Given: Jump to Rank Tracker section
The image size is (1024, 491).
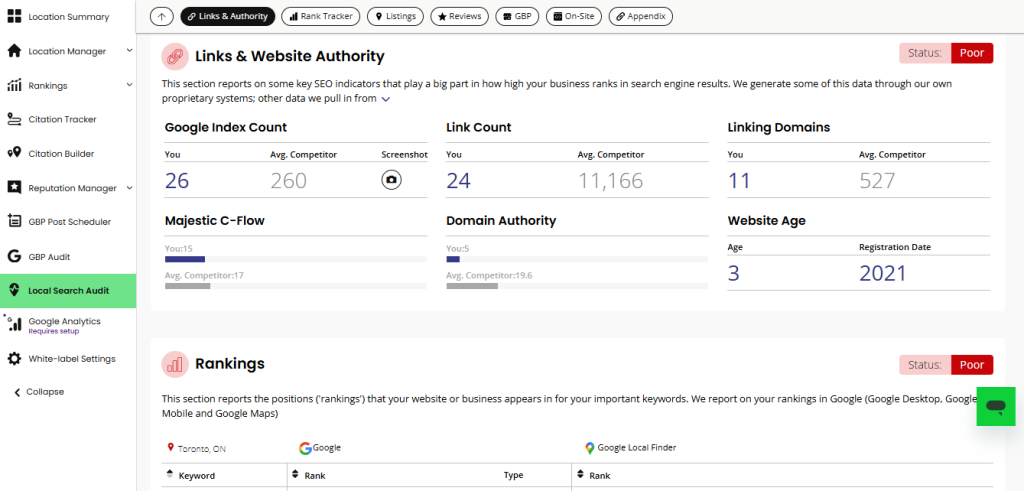Looking at the screenshot, I should (x=321, y=16).
